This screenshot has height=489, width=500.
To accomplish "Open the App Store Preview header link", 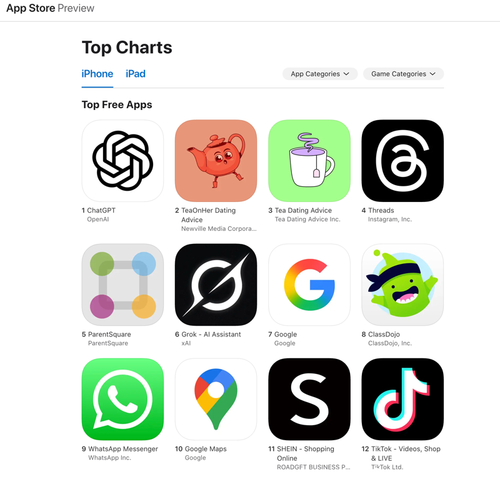I will 50,8.
